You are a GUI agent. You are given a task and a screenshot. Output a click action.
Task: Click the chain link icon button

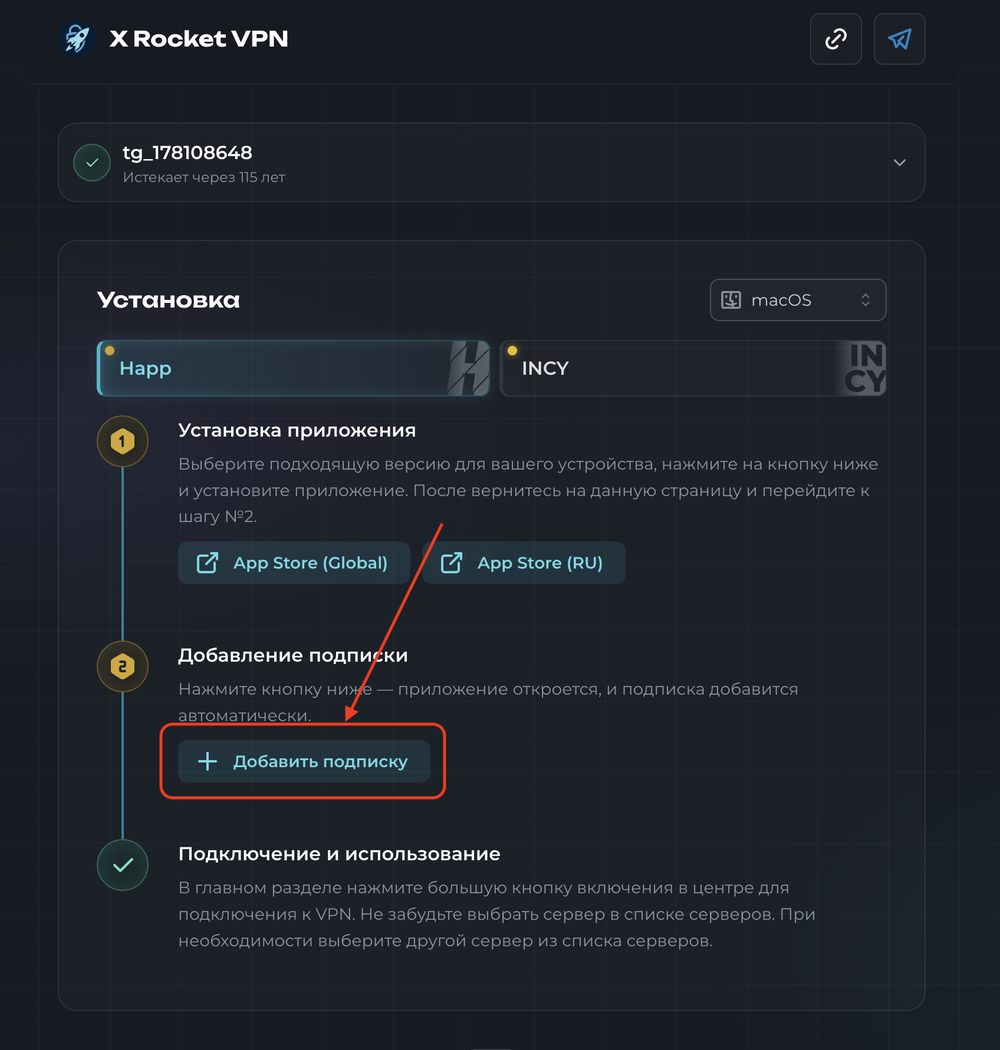(x=835, y=39)
